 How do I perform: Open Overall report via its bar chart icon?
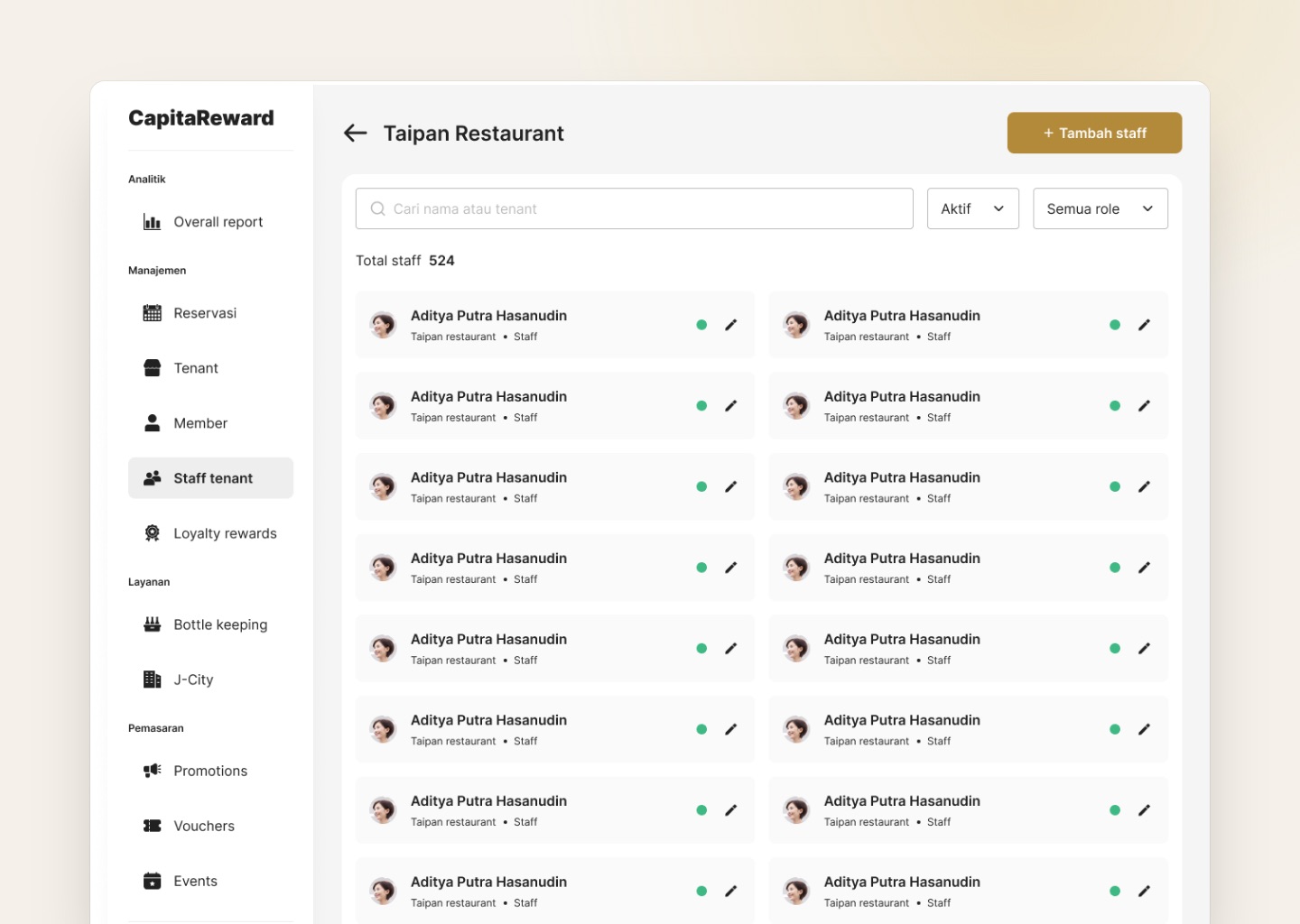coord(152,222)
